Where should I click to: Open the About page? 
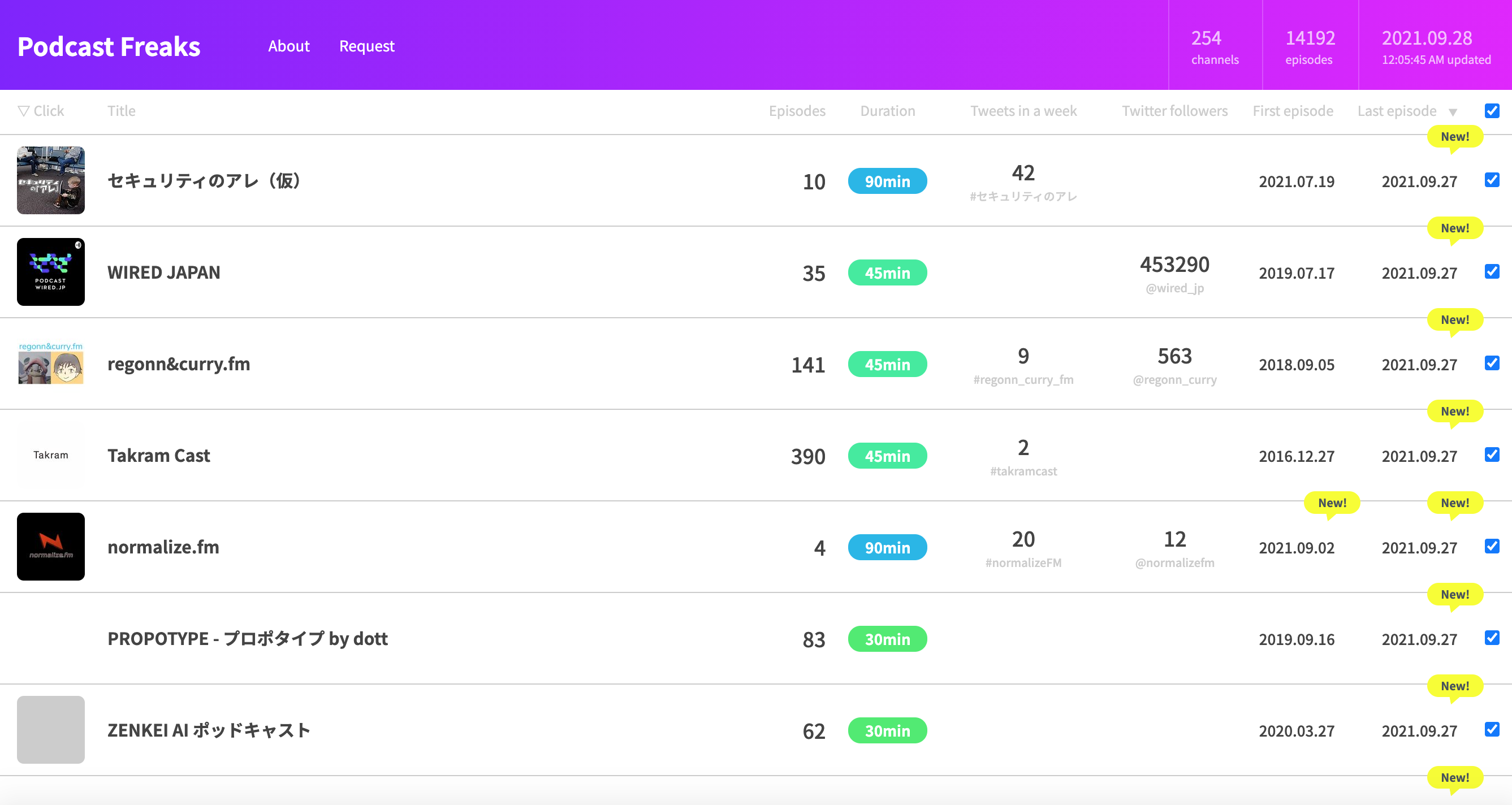point(288,46)
